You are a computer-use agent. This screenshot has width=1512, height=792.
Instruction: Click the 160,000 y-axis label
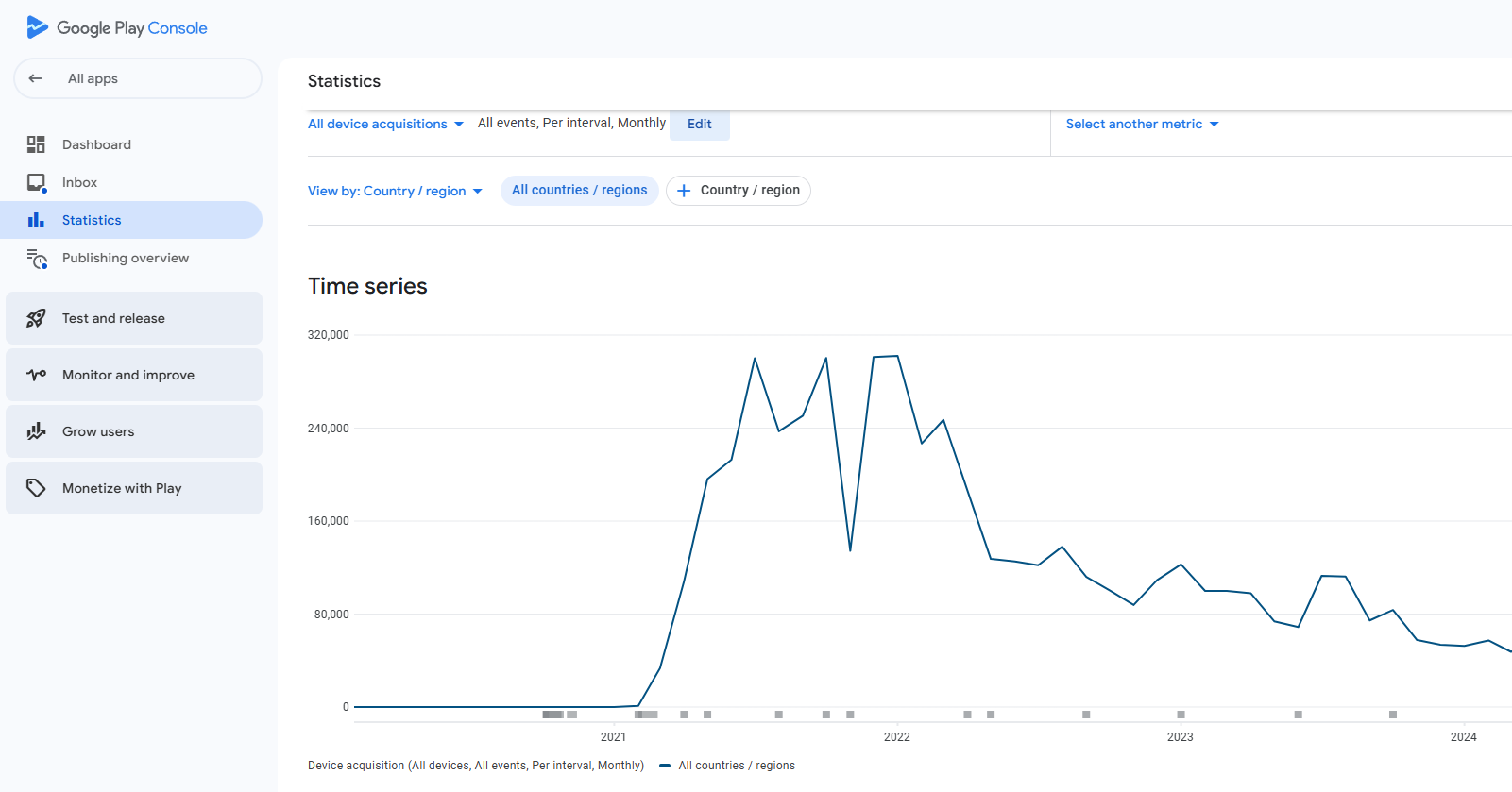click(x=328, y=521)
